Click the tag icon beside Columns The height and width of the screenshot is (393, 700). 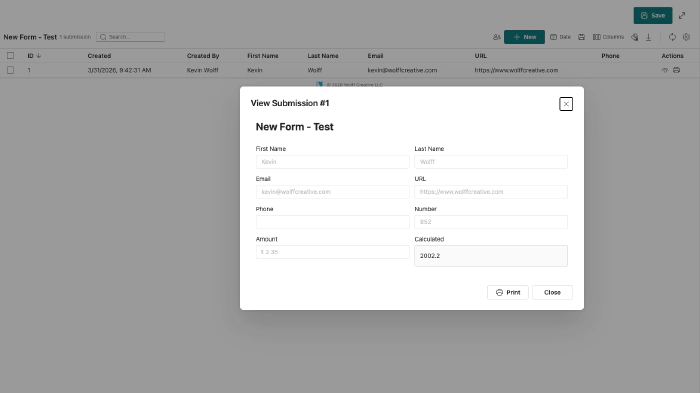click(x=634, y=37)
